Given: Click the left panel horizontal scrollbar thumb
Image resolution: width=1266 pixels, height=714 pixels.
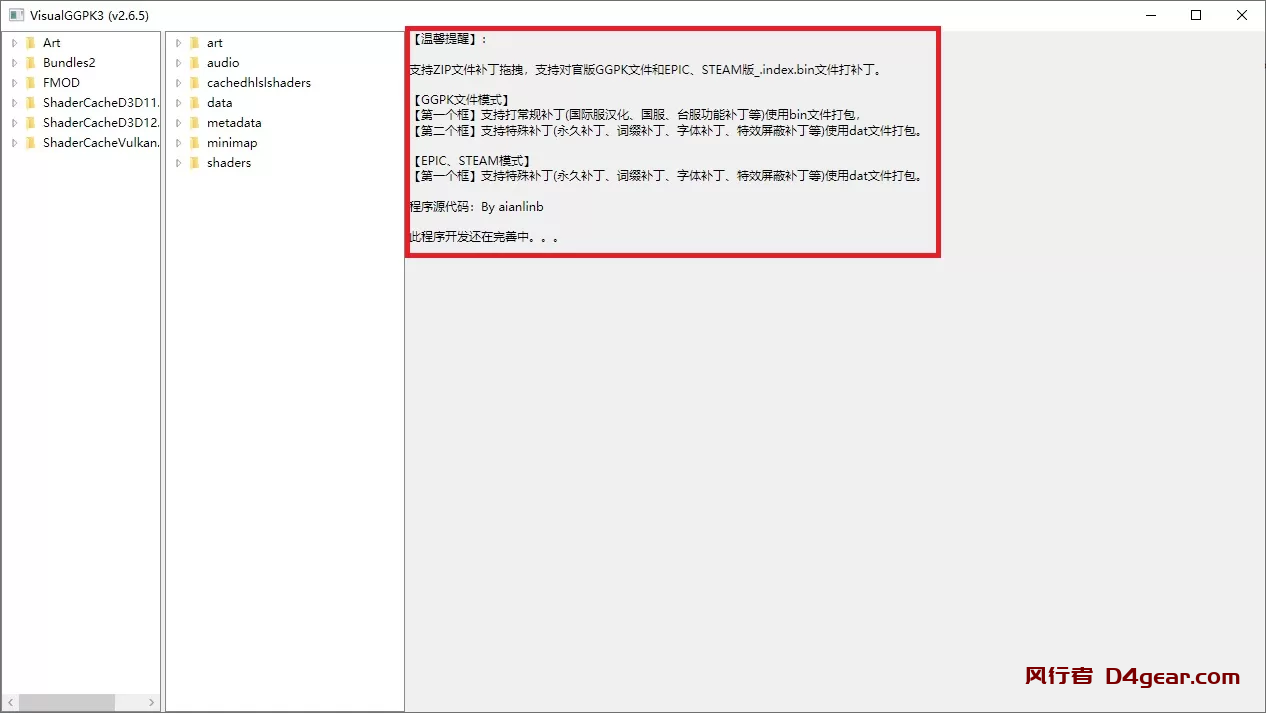Looking at the screenshot, I should pyautogui.click(x=66, y=702).
